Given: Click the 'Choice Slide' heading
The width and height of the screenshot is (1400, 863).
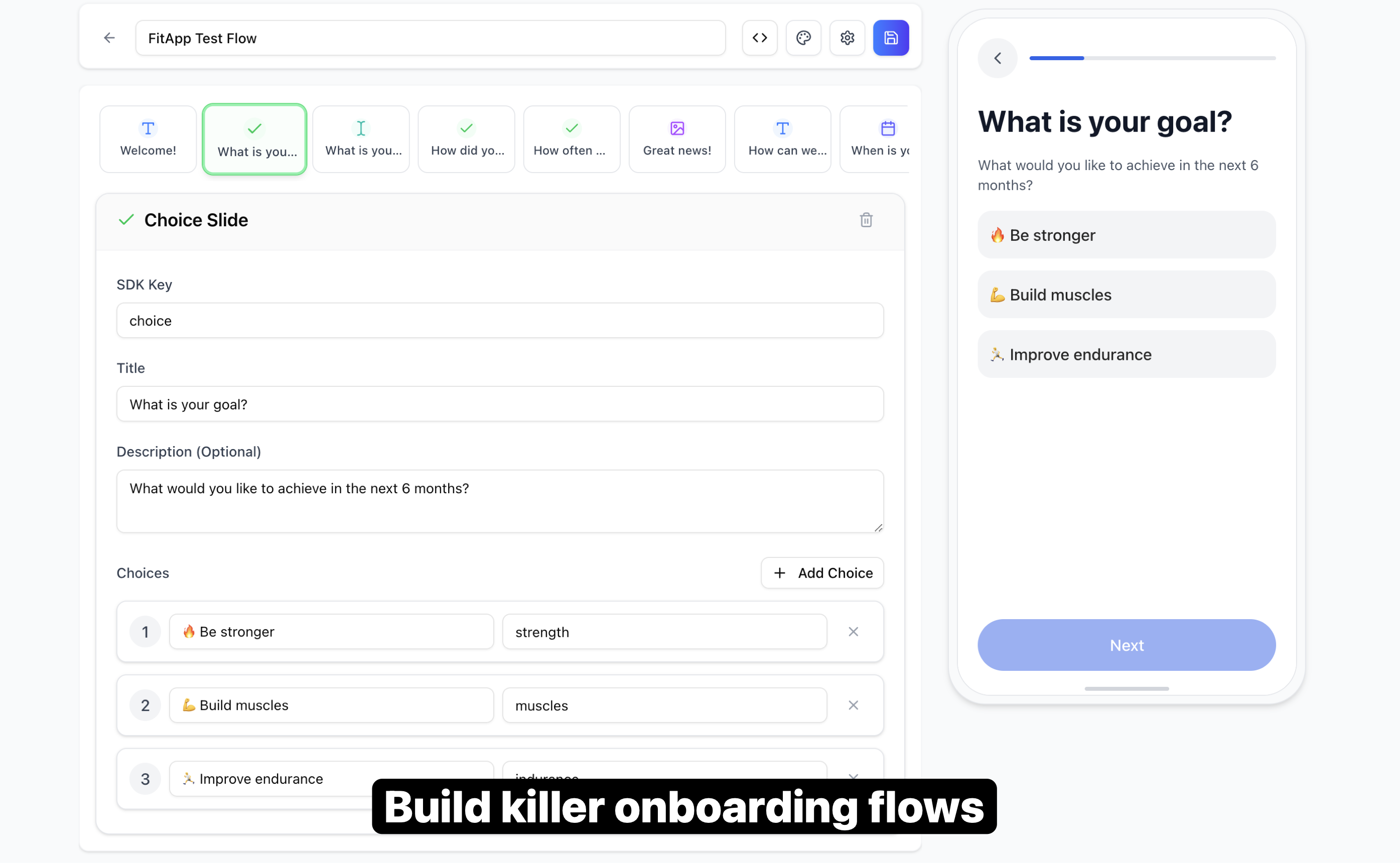Looking at the screenshot, I should pos(196,220).
